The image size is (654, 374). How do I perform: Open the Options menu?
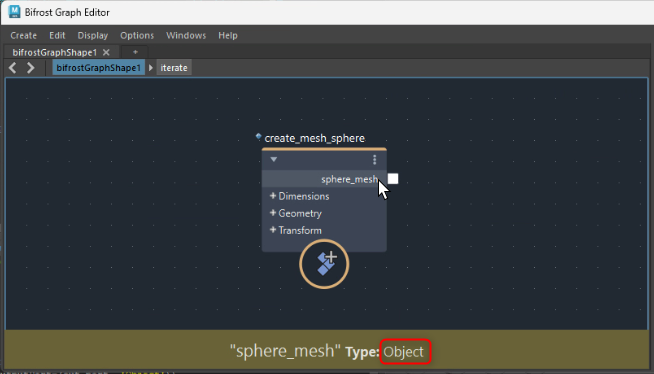pyautogui.click(x=137, y=35)
